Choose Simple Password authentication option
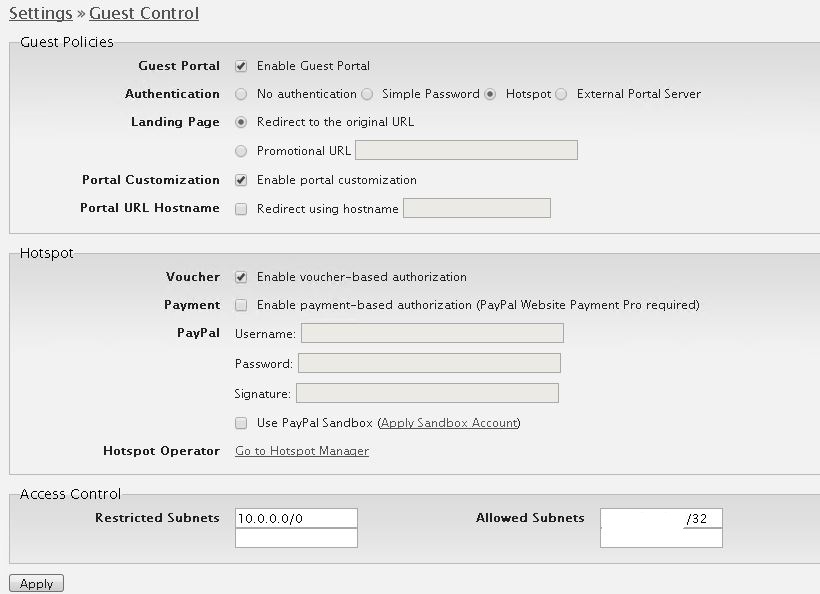This screenshot has height=594, width=820. point(367,94)
